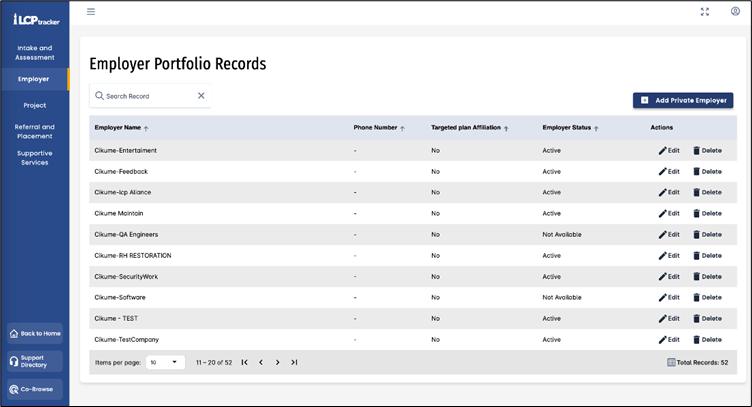The image size is (752, 407).
Task: Click the Employer Name column header
Action: [118, 128]
